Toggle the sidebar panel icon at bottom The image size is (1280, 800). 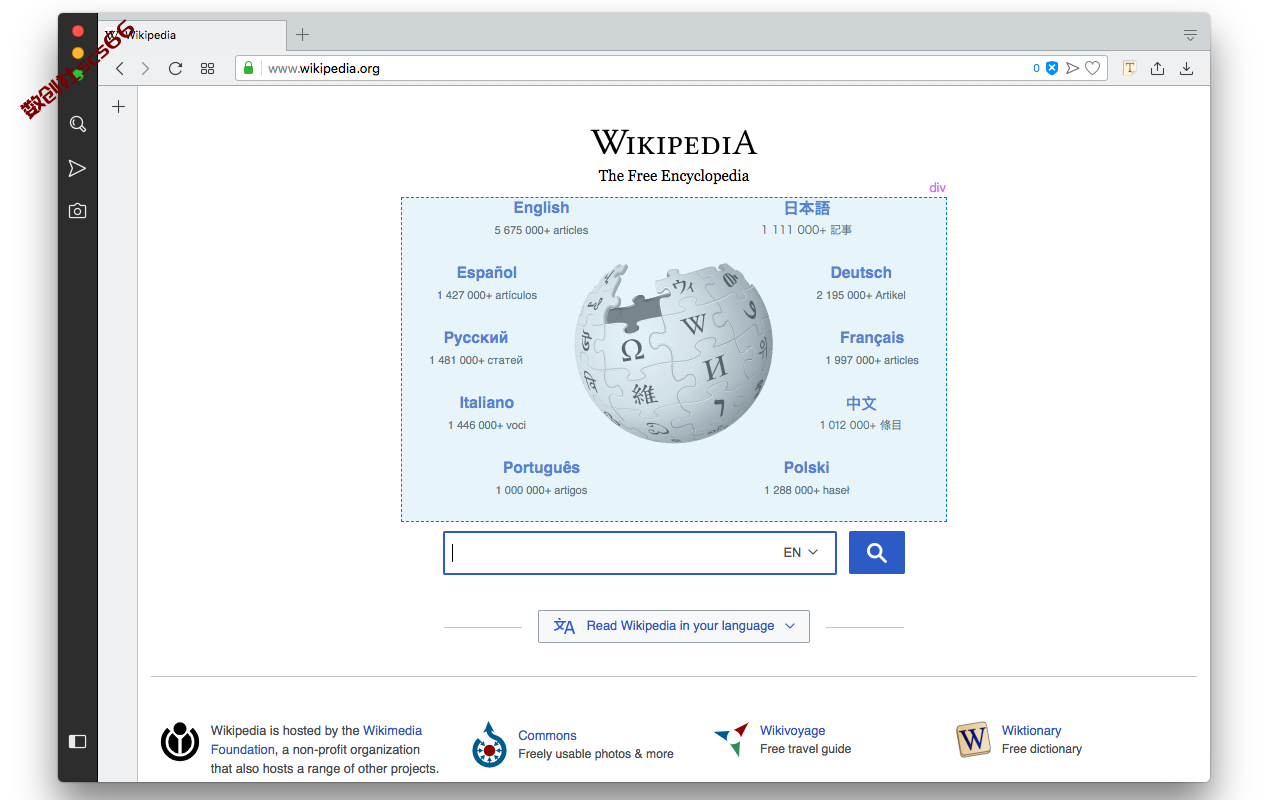click(77, 741)
